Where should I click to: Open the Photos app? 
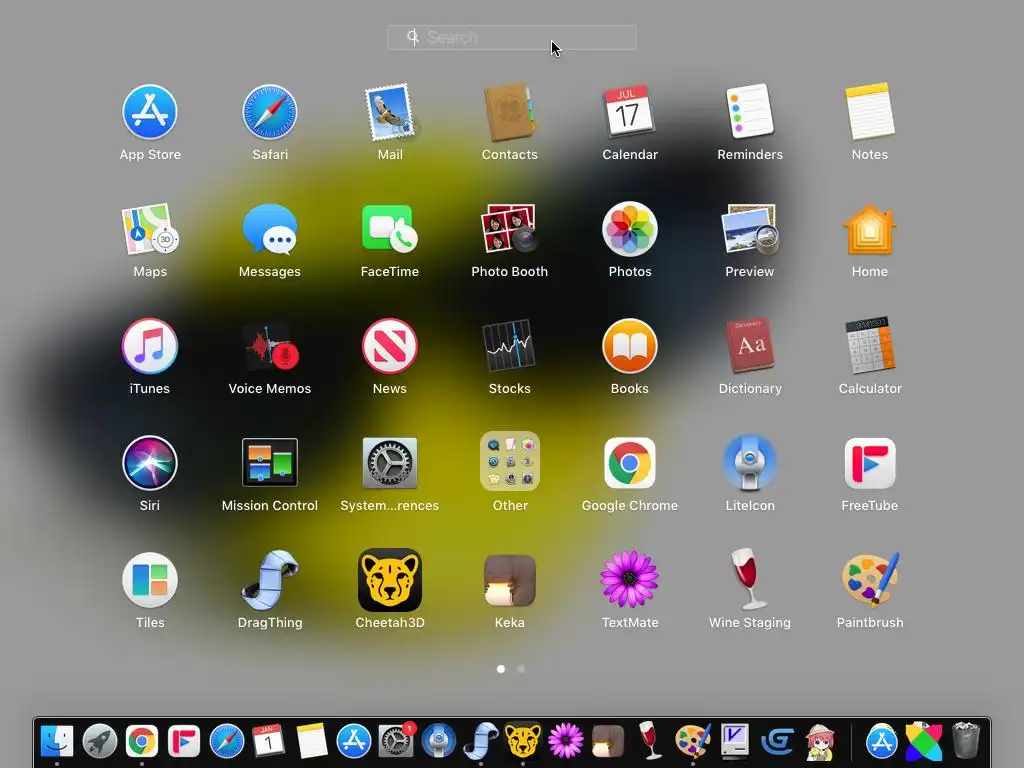(630, 229)
